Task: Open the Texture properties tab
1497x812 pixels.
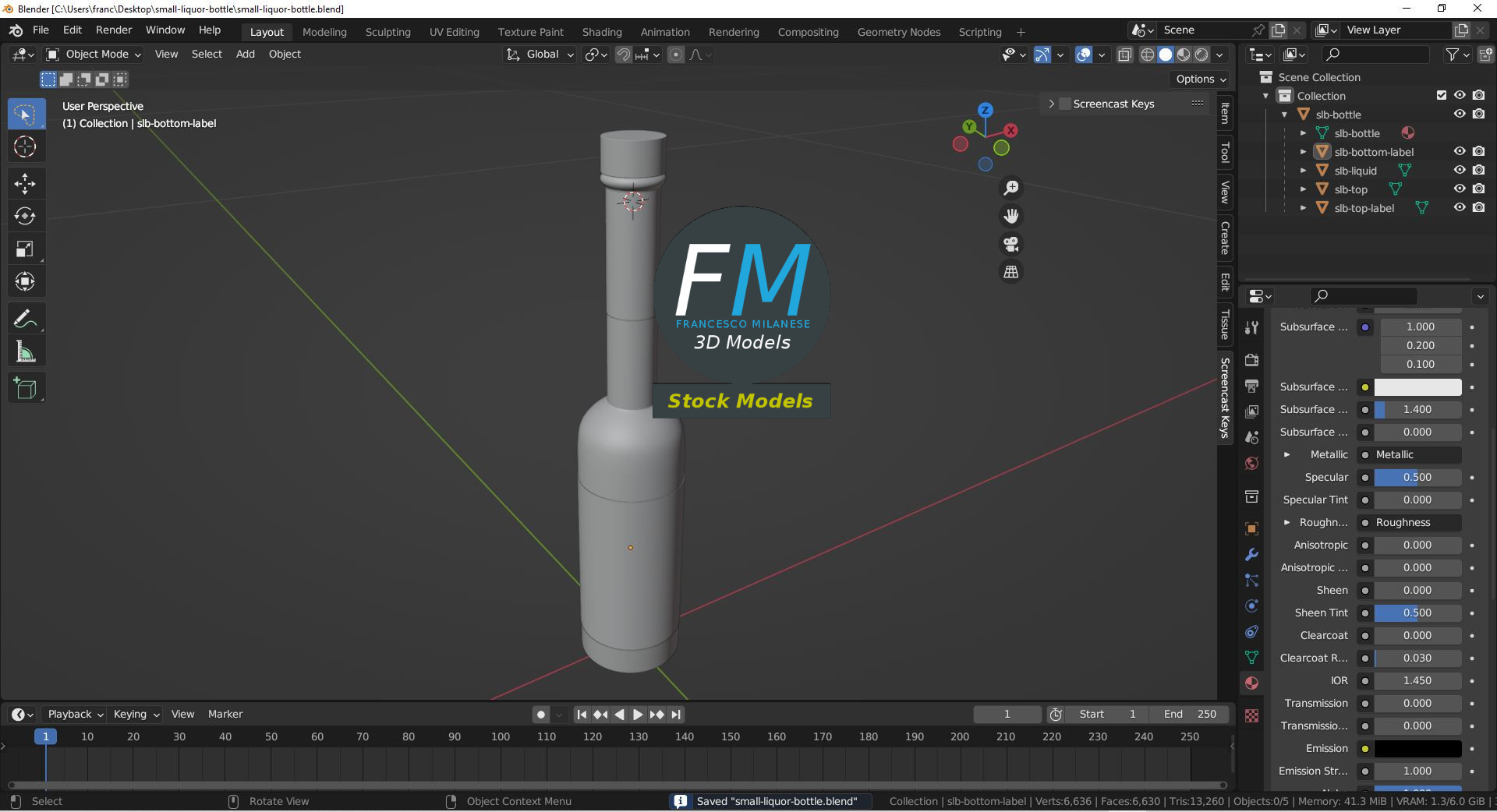Action: (1251, 716)
